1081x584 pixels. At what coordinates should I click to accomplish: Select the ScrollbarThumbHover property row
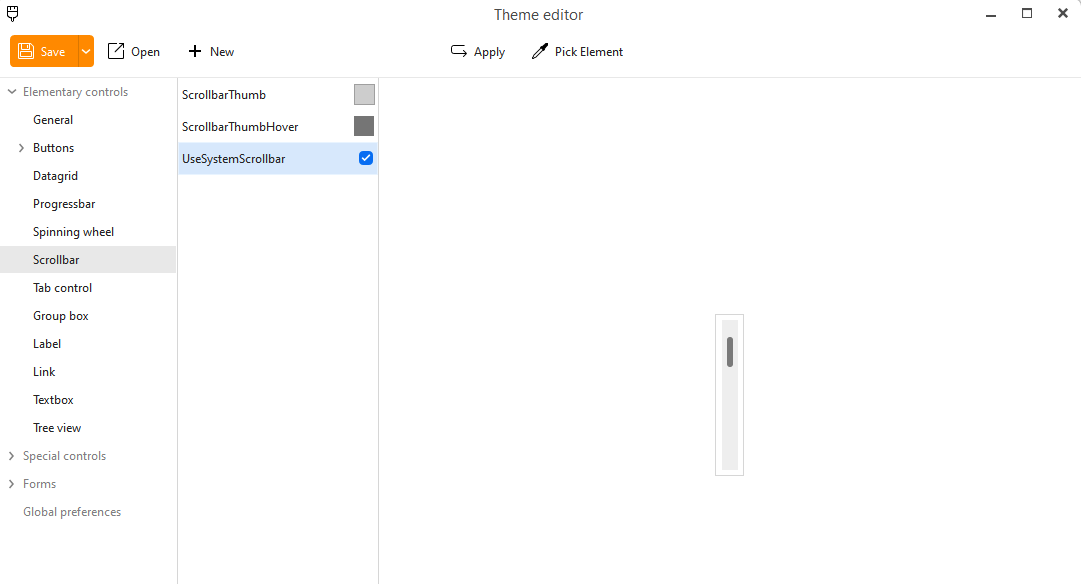(x=278, y=126)
